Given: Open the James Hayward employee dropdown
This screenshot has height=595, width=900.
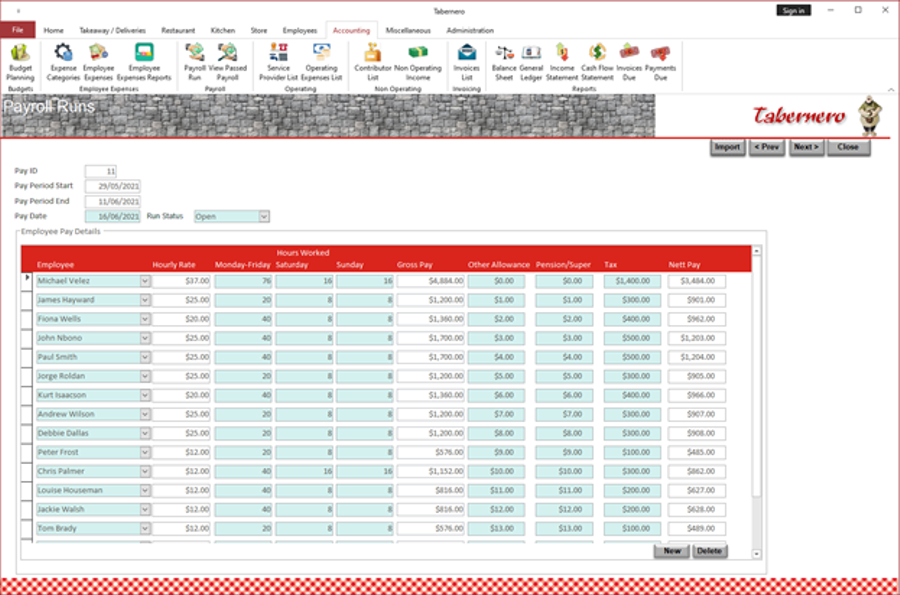Looking at the screenshot, I should tap(145, 300).
